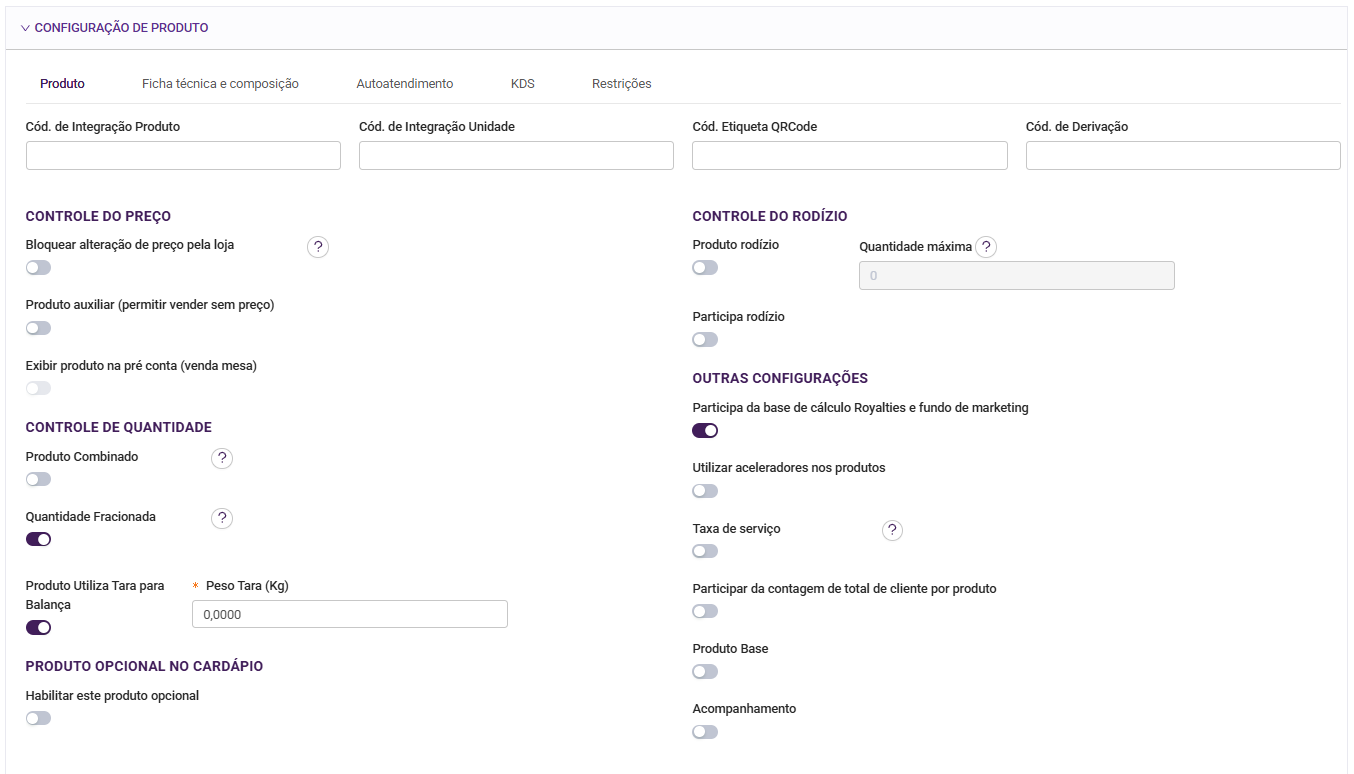Switch to the Autoatendimento tab
This screenshot has width=1354, height=774.
pos(405,84)
